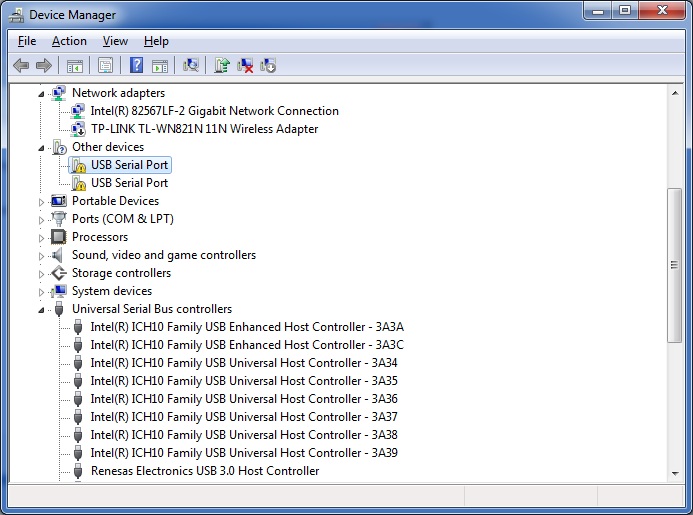Click the Portable Devices icon
This screenshot has height=515, width=693.
(58, 201)
